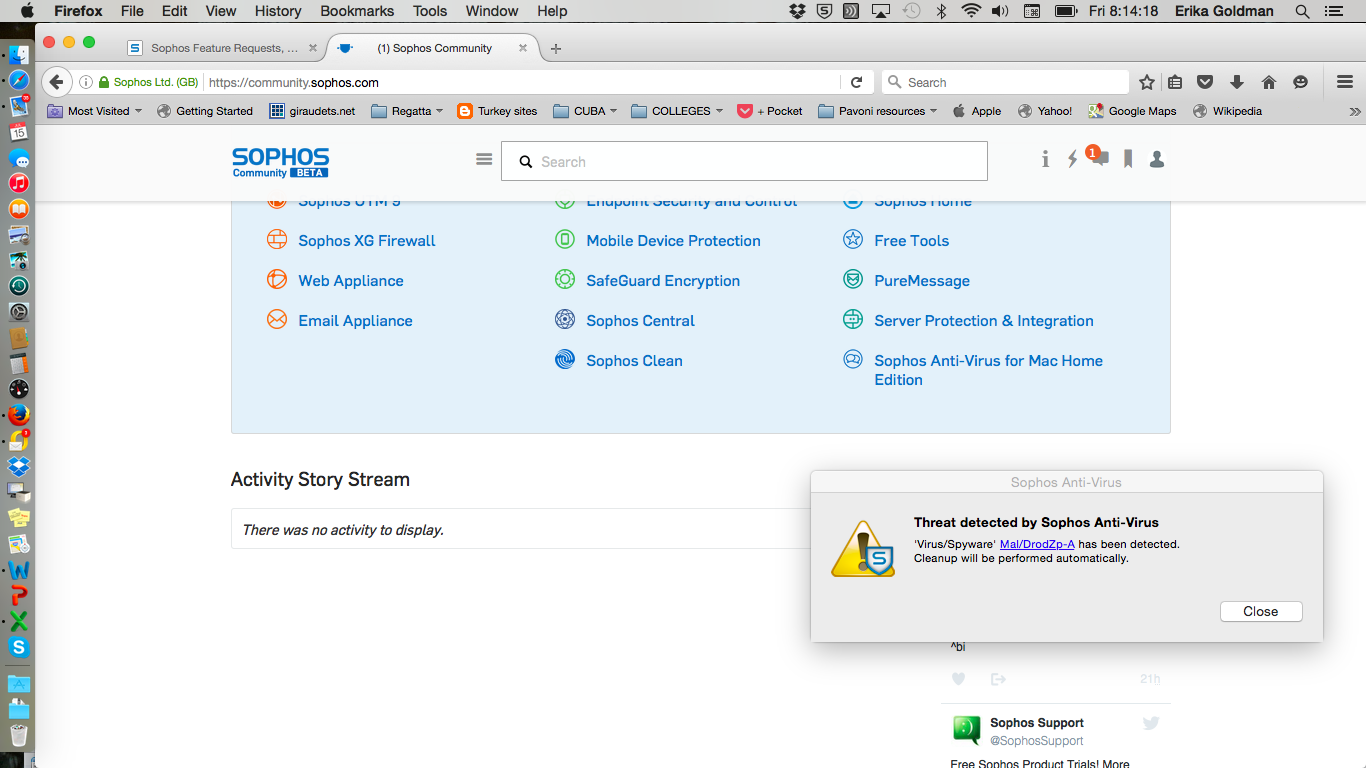Click the Firefox back arrow button
1366x768 pixels.
56,82
